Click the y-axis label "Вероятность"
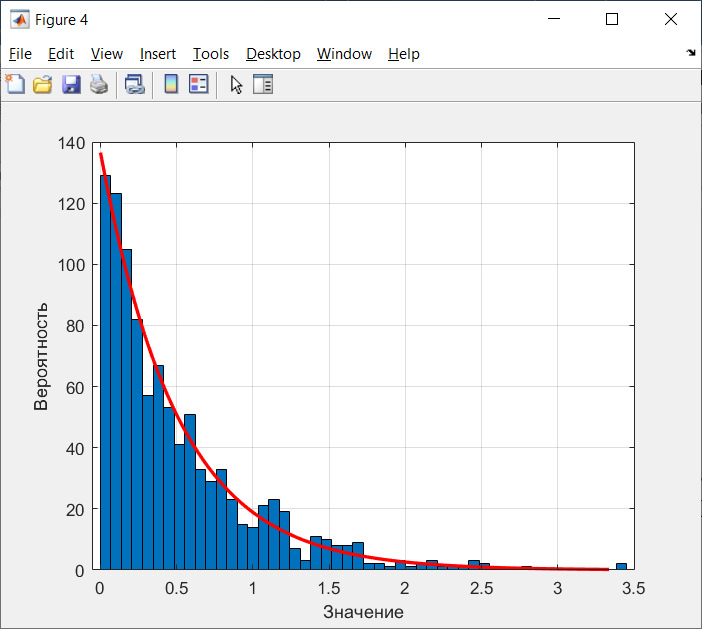This screenshot has width=702, height=629. tap(41, 357)
